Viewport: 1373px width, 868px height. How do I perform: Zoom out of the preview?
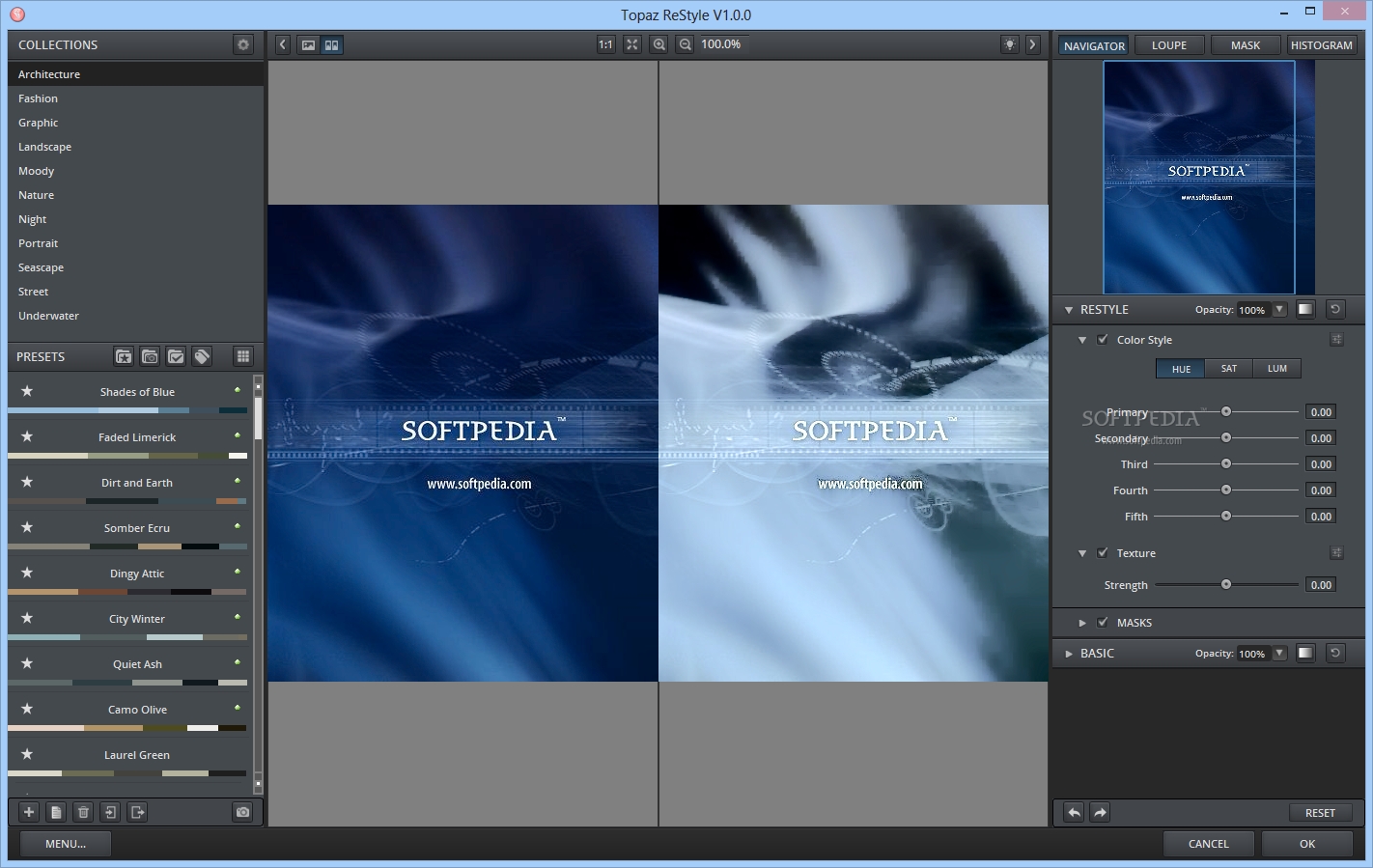coord(685,44)
